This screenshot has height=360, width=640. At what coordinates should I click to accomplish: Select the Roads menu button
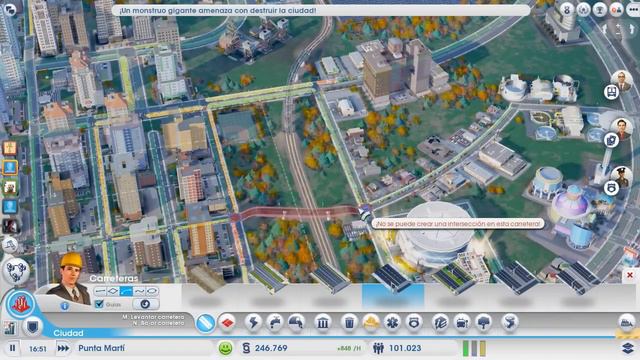click(205, 323)
